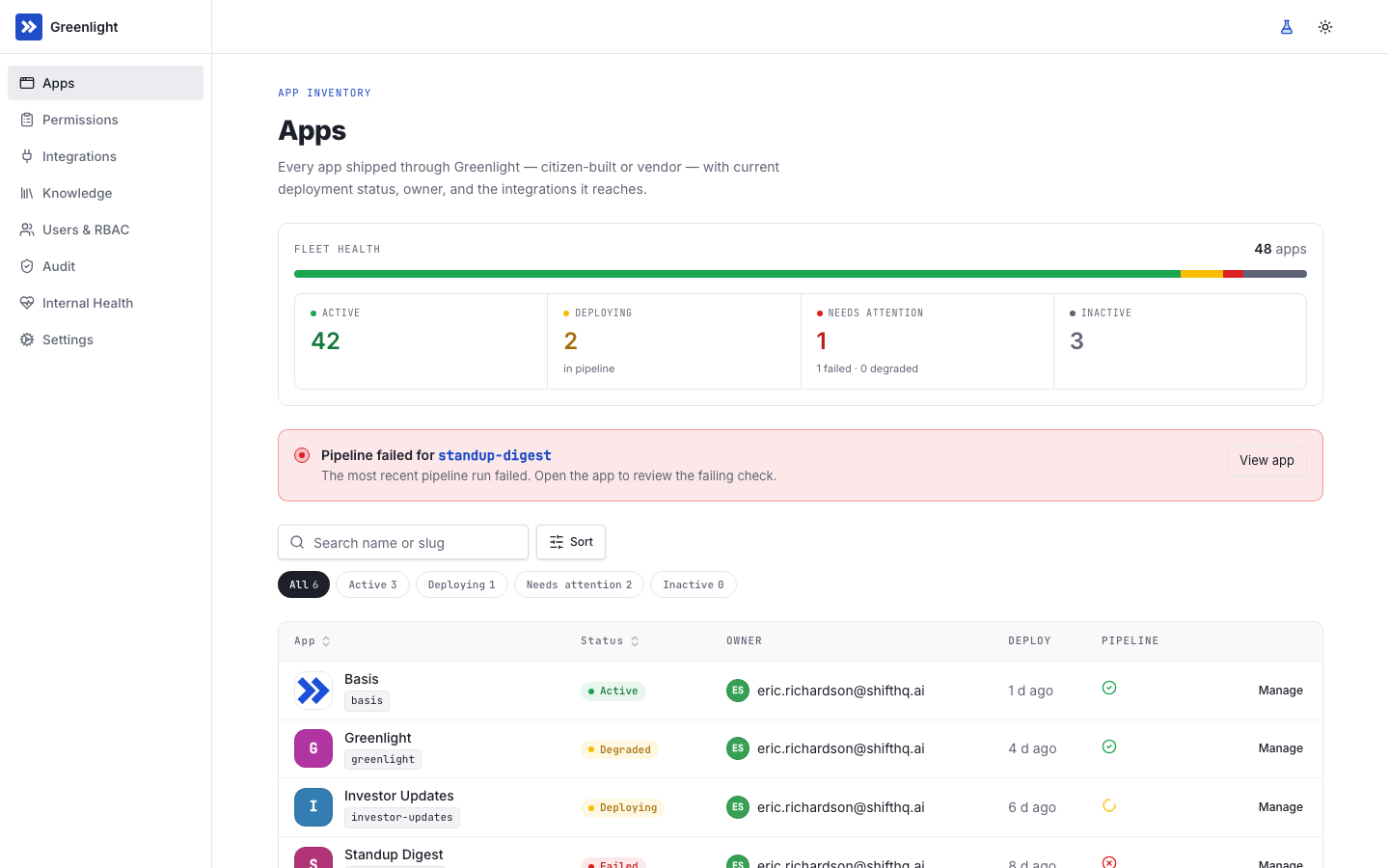Click gray segment of fleet health bar
This screenshot has height=868, width=1389.
tap(1275, 274)
